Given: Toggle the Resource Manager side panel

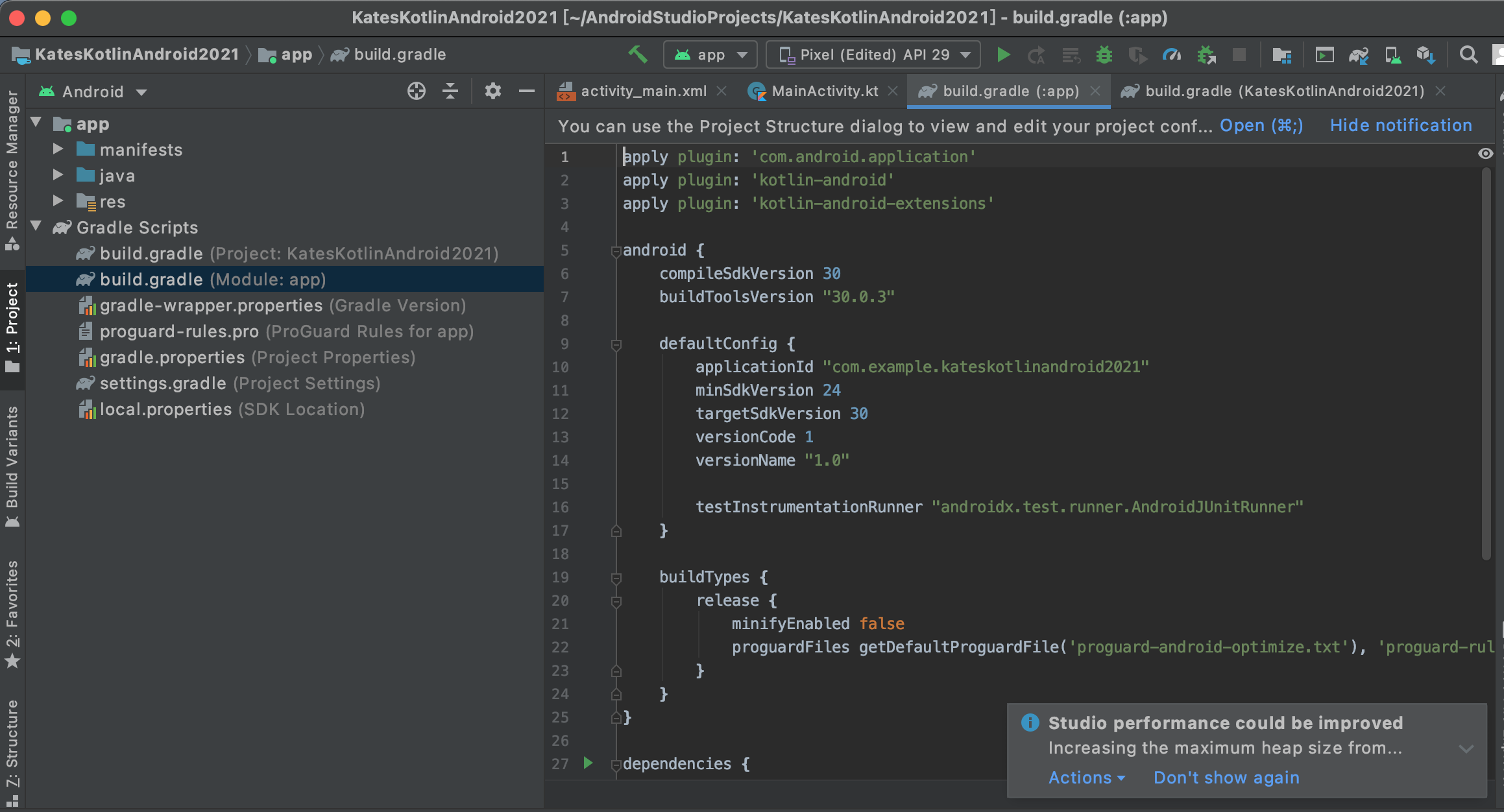Looking at the screenshot, I should [12, 170].
